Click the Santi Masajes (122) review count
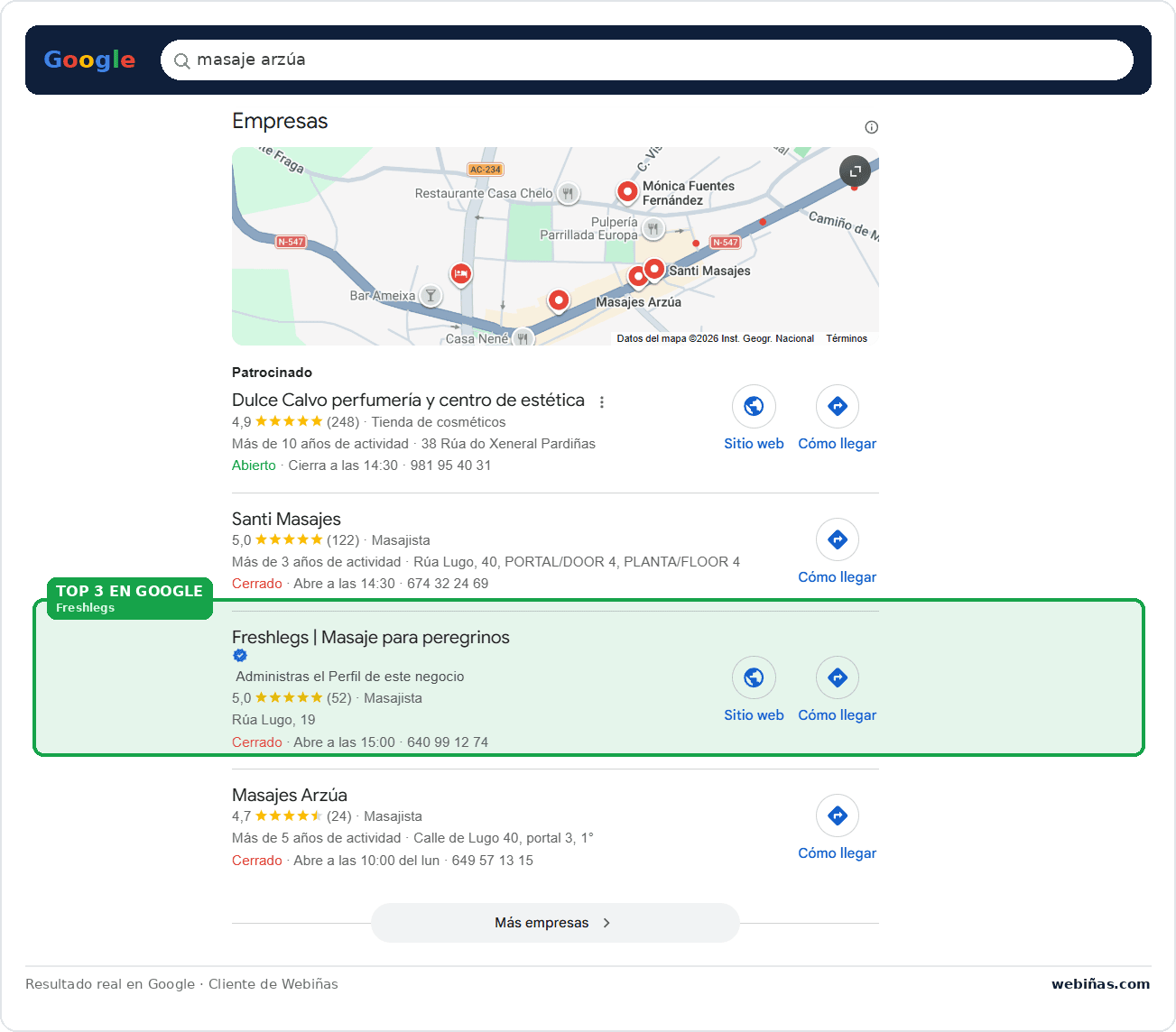This screenshot has height=1032, width=1176. pyautogui.click(x=343, y=540)
